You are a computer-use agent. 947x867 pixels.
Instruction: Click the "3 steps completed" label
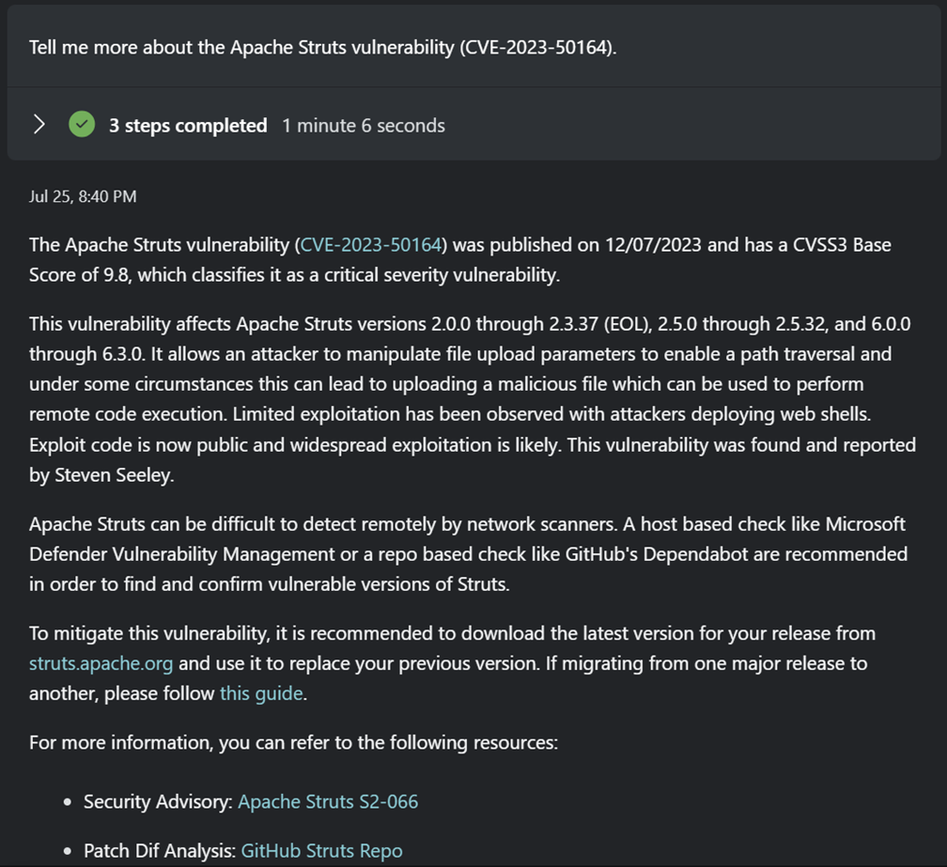[188, 125]
